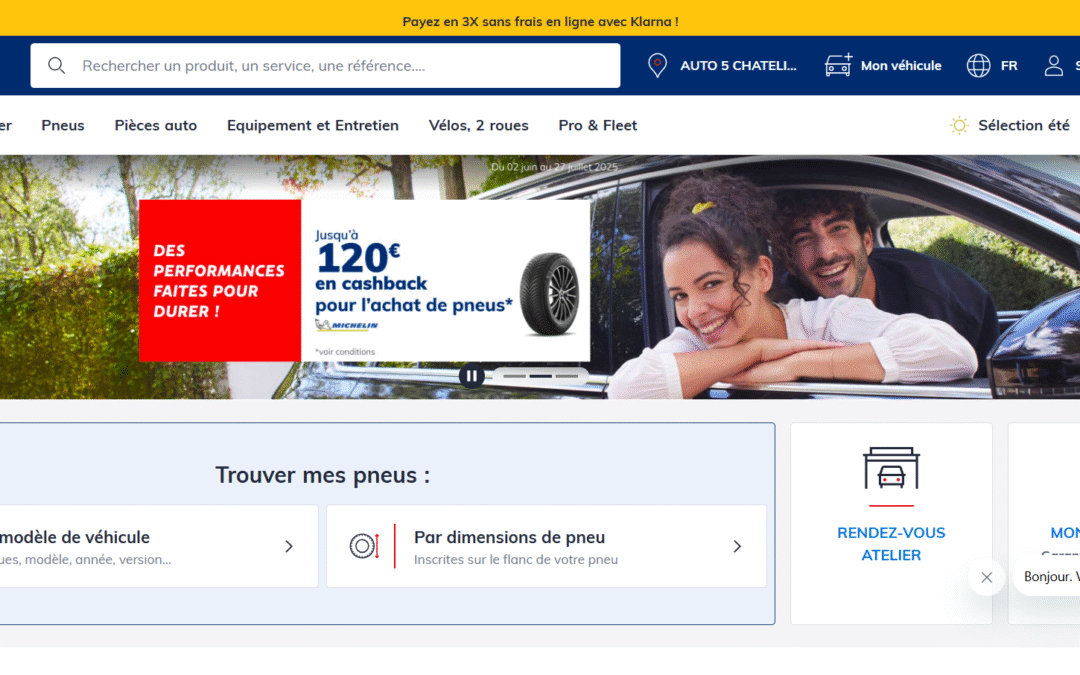Open the user account icon
Screen dimensions: 1080x675
tap(1053, 65)
